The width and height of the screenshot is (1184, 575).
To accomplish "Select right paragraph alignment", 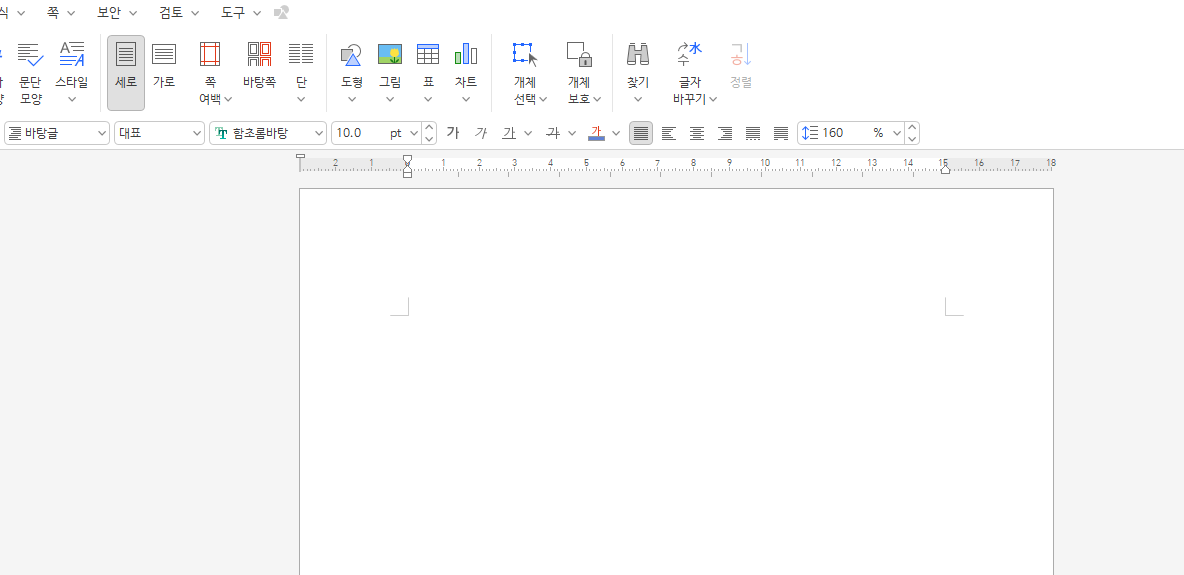I will point(725,133).
